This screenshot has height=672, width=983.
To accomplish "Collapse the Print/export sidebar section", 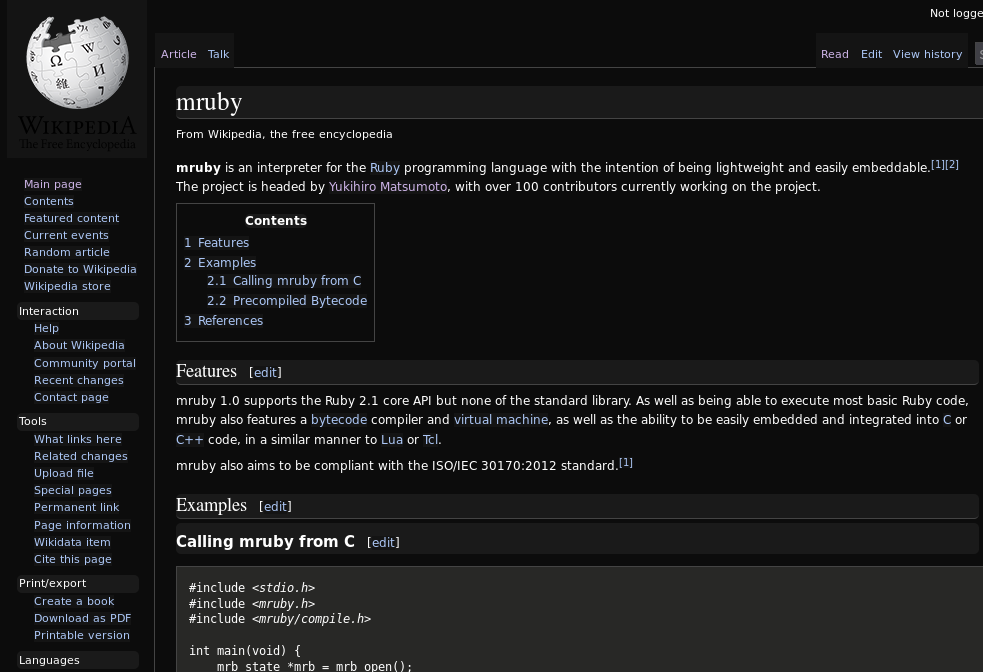I will click(78, 583).
